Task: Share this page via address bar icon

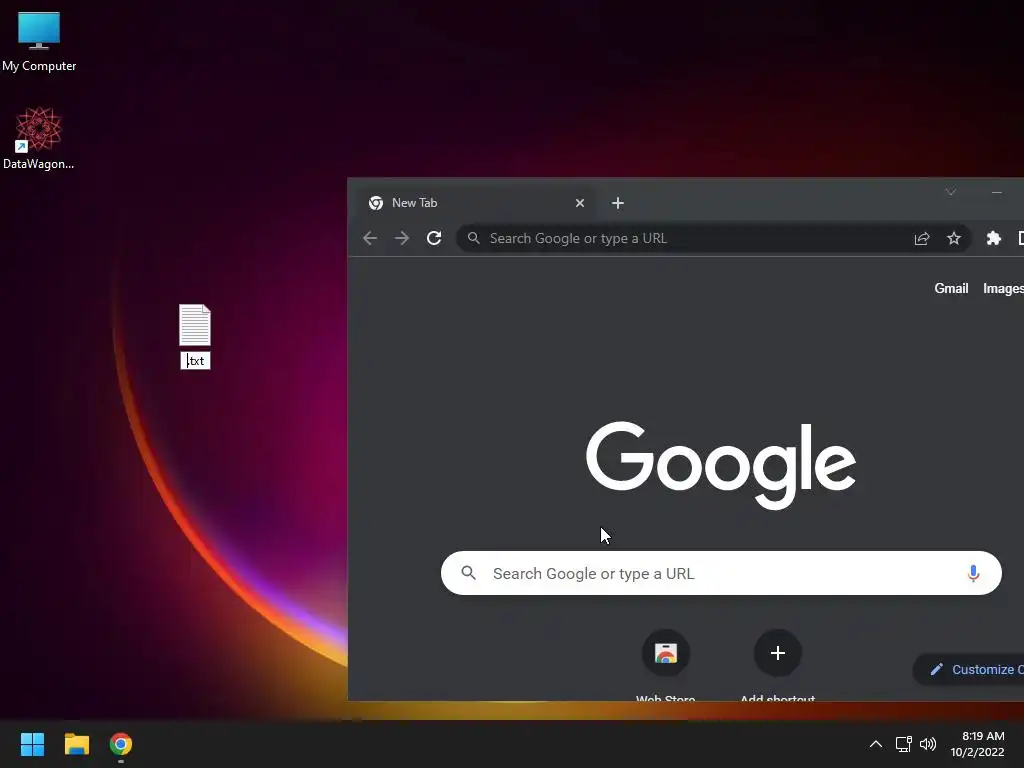Action: pos(921,238)
